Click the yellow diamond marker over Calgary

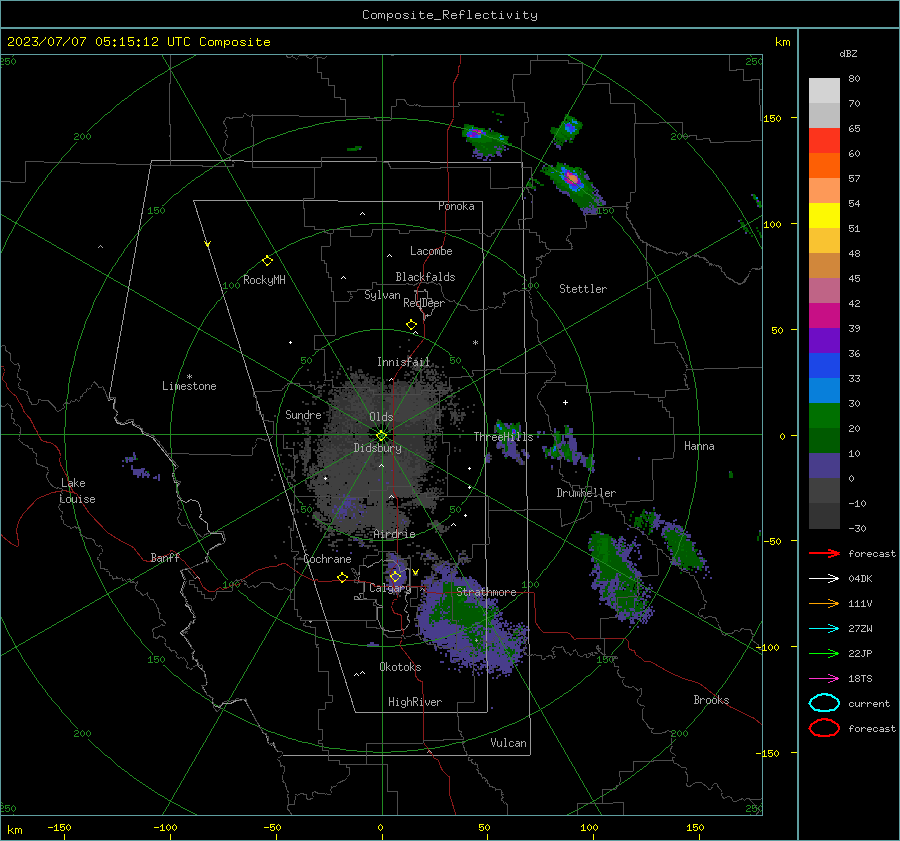pos(395,576)
